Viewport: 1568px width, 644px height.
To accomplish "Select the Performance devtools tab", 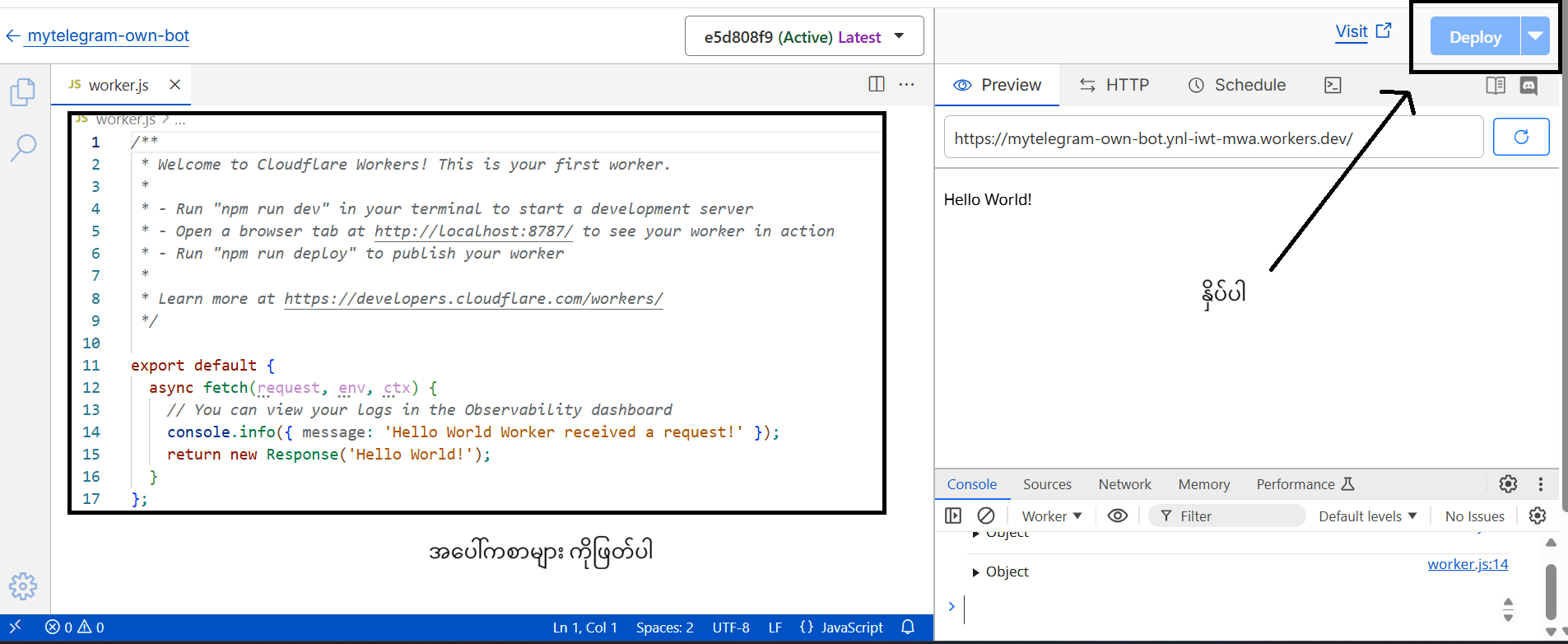I will tap(1305, 484).
